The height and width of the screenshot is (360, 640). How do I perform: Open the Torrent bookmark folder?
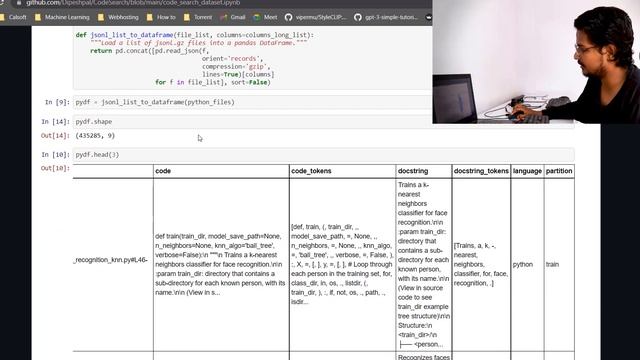coord(198,17)
